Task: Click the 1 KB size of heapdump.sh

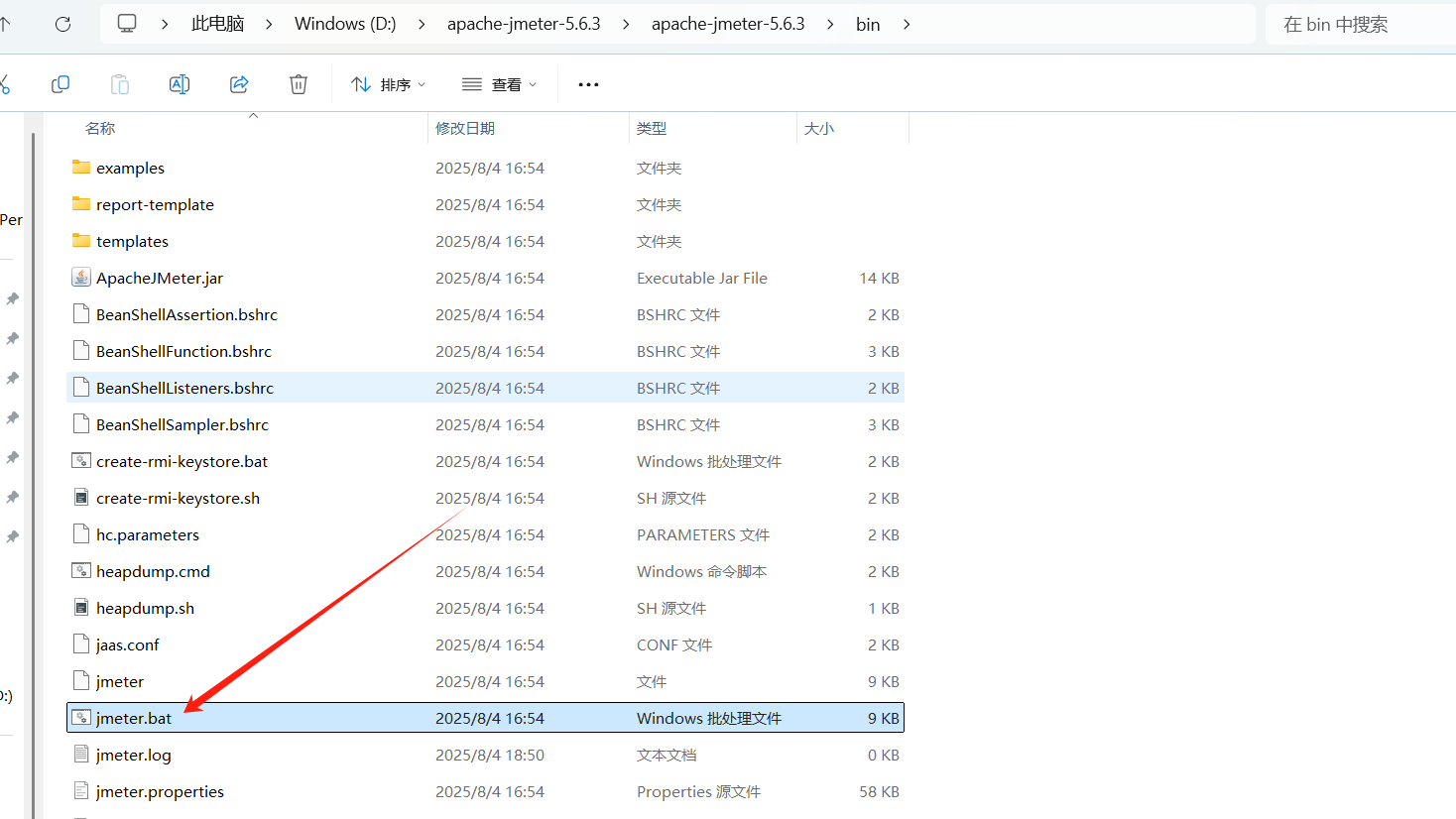Action: (884, 608)
